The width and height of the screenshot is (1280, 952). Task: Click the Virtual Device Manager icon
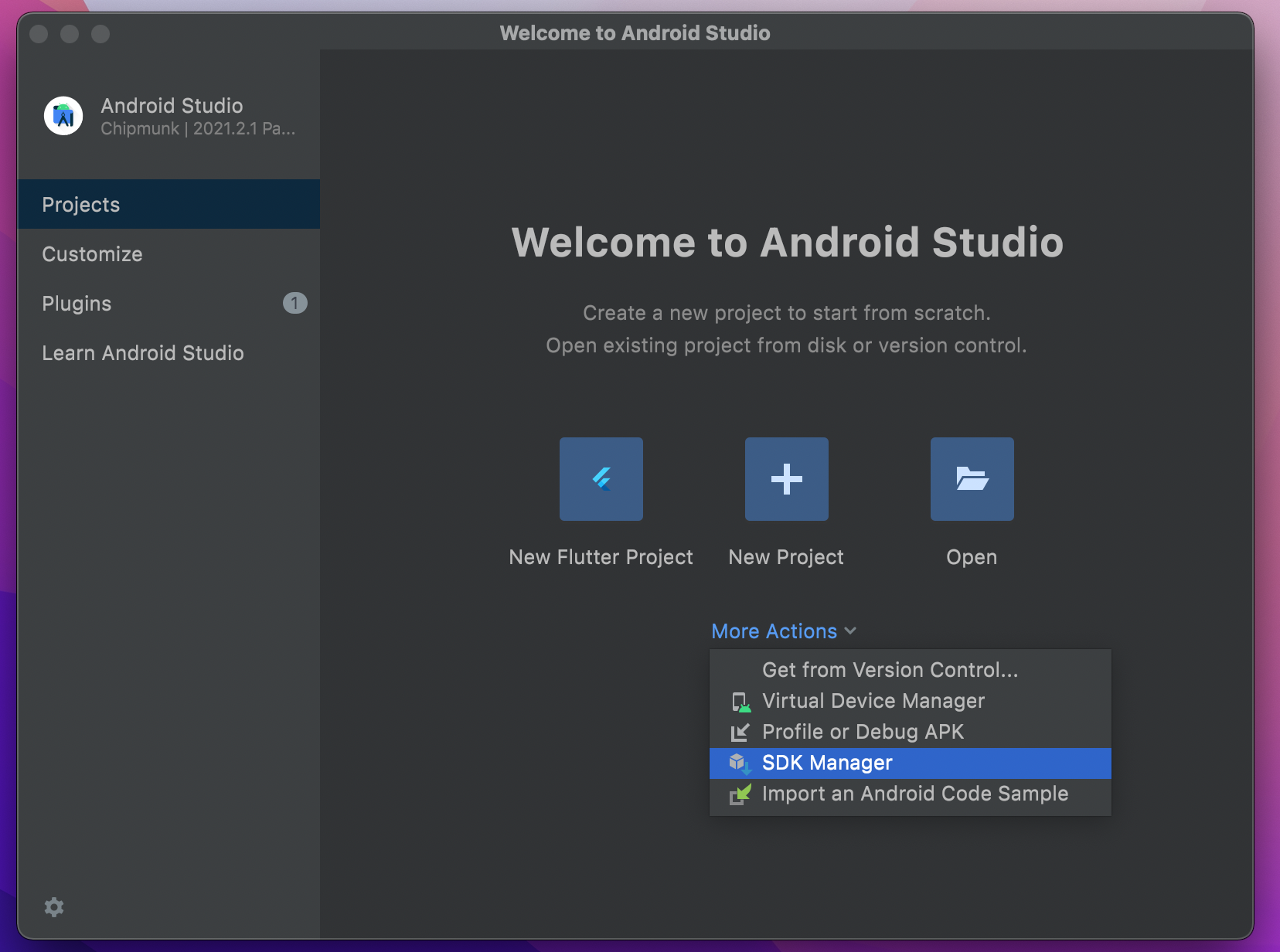point(740,702)
